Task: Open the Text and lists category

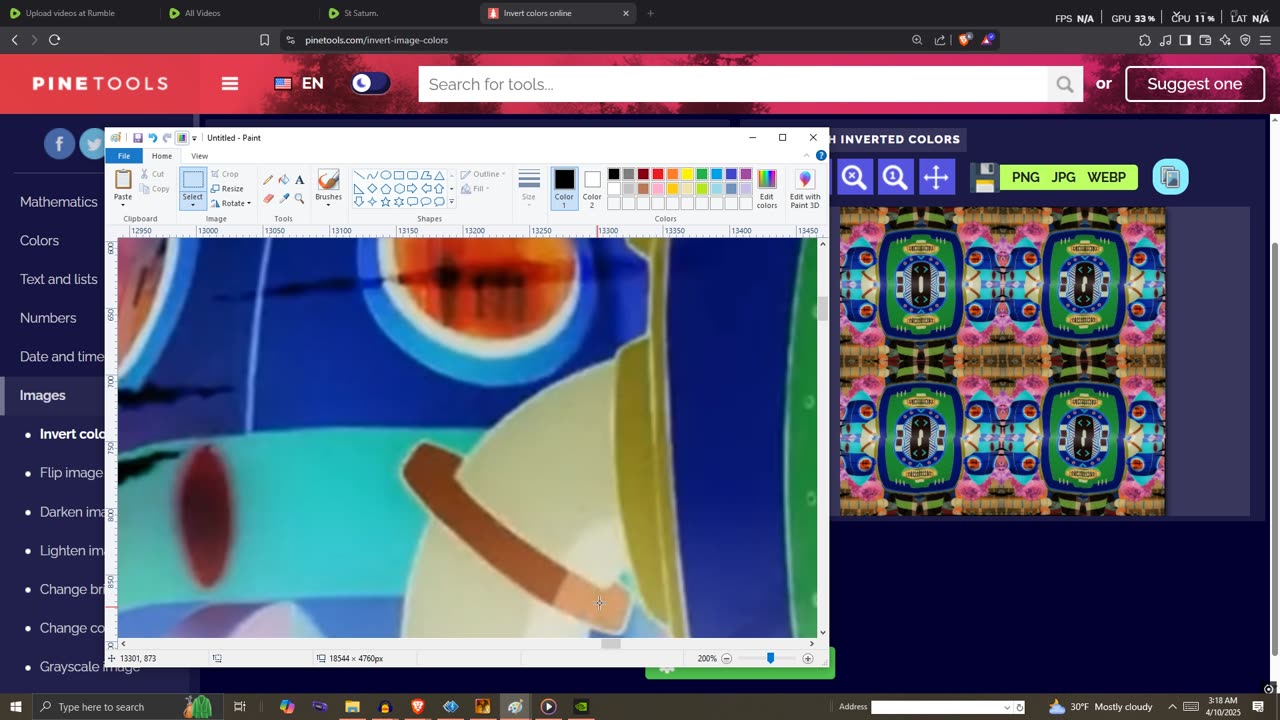Action: pos(59,279)
